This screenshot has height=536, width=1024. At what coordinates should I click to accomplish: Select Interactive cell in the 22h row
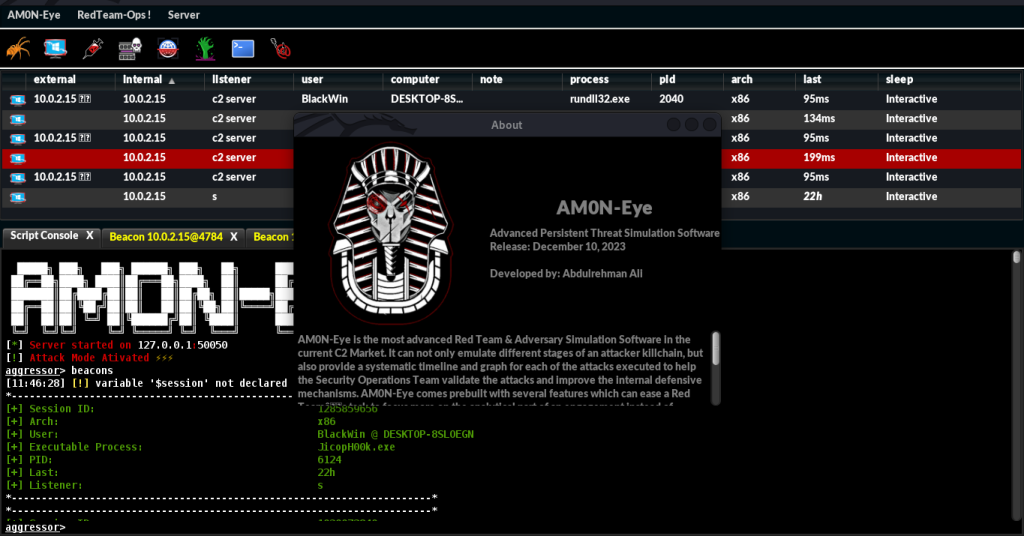(x=911, y=197)
